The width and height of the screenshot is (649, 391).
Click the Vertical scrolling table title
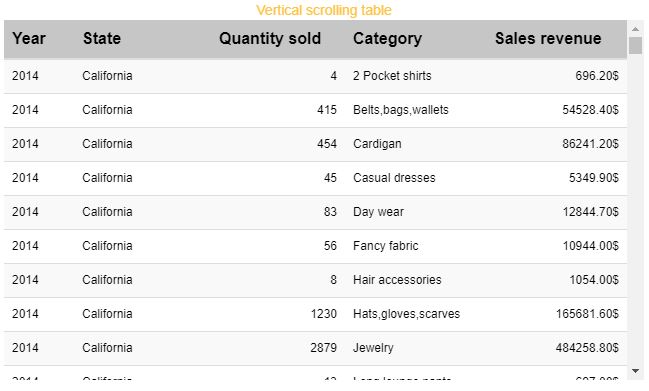[324, 10]
